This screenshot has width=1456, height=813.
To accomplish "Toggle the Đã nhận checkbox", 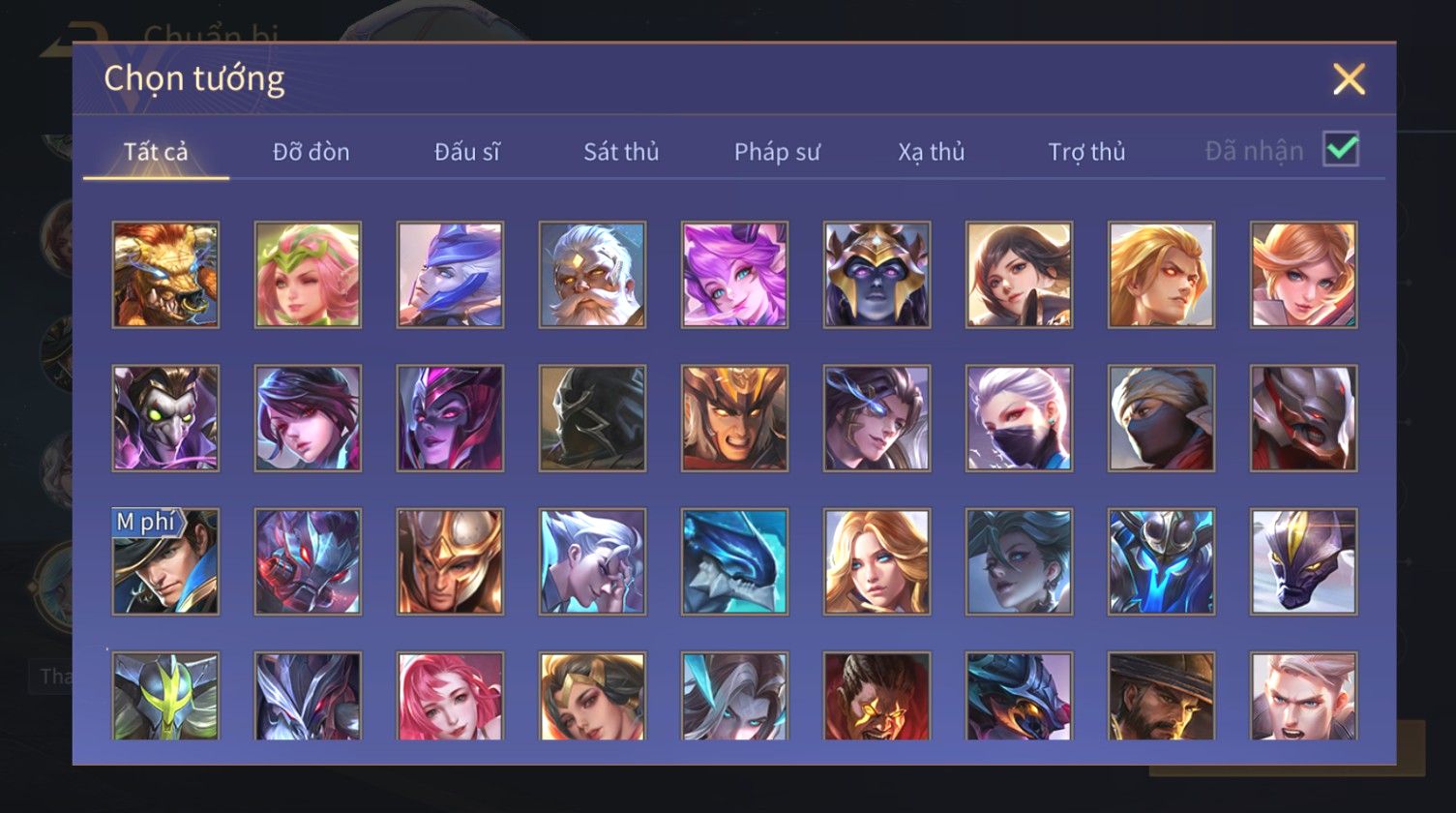I will (1341, 150).
